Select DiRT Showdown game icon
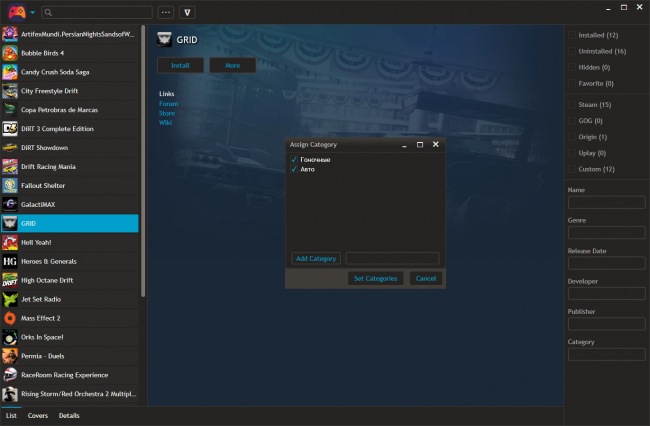 pyautogui.click(x=10, y=148)
